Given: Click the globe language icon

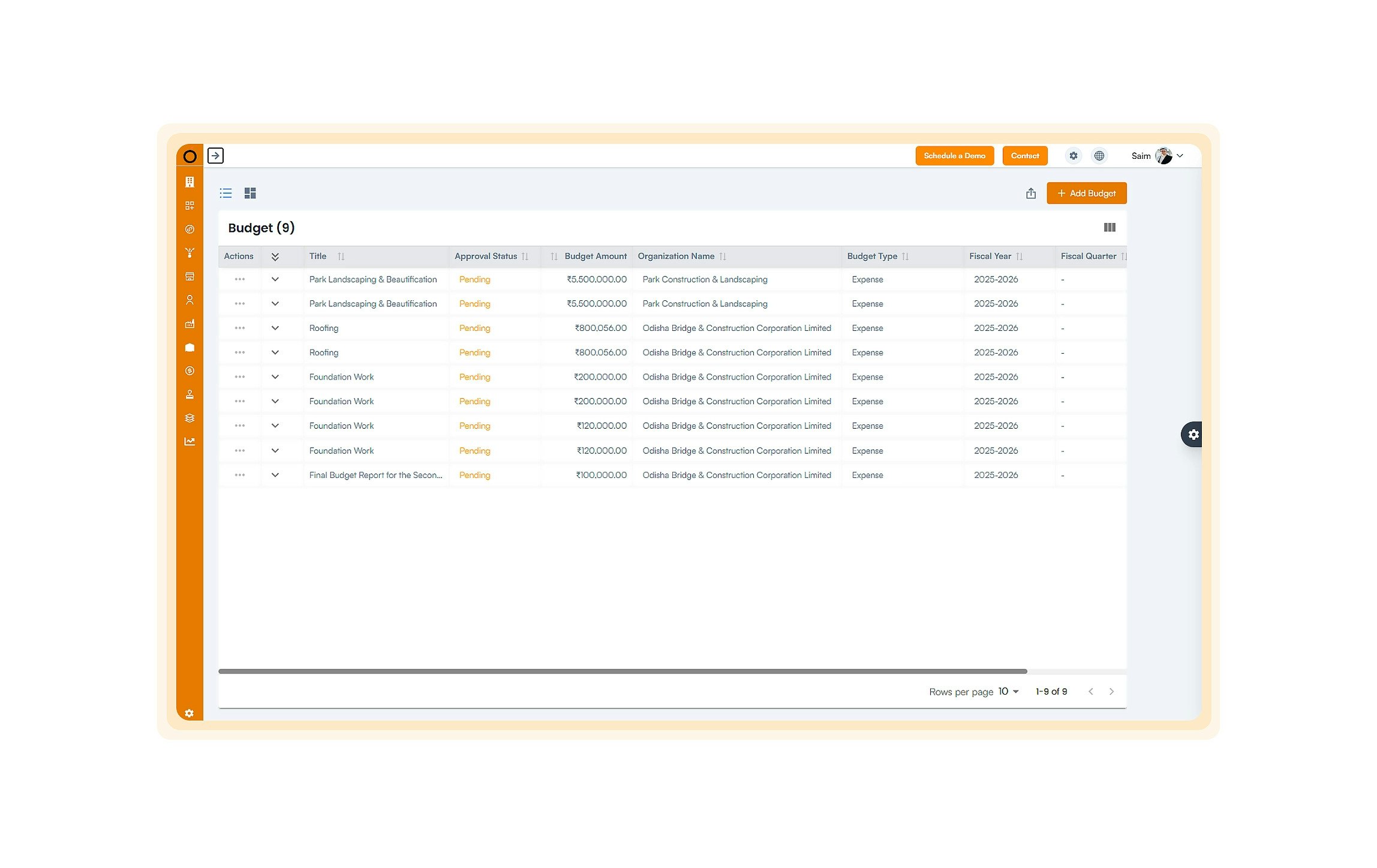Looking at the screenshot, I should [x=1099, y=156].
